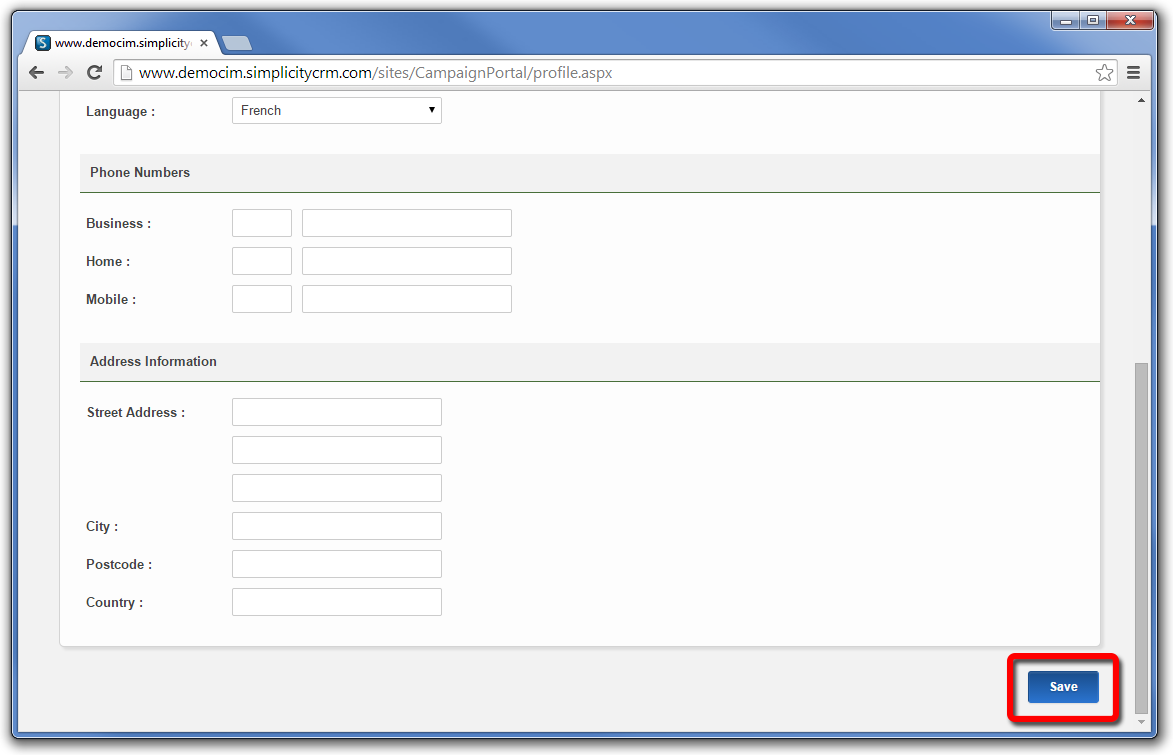Reload the page with the refresh icon
1173x755 pixels.
[x=94, y=73]
